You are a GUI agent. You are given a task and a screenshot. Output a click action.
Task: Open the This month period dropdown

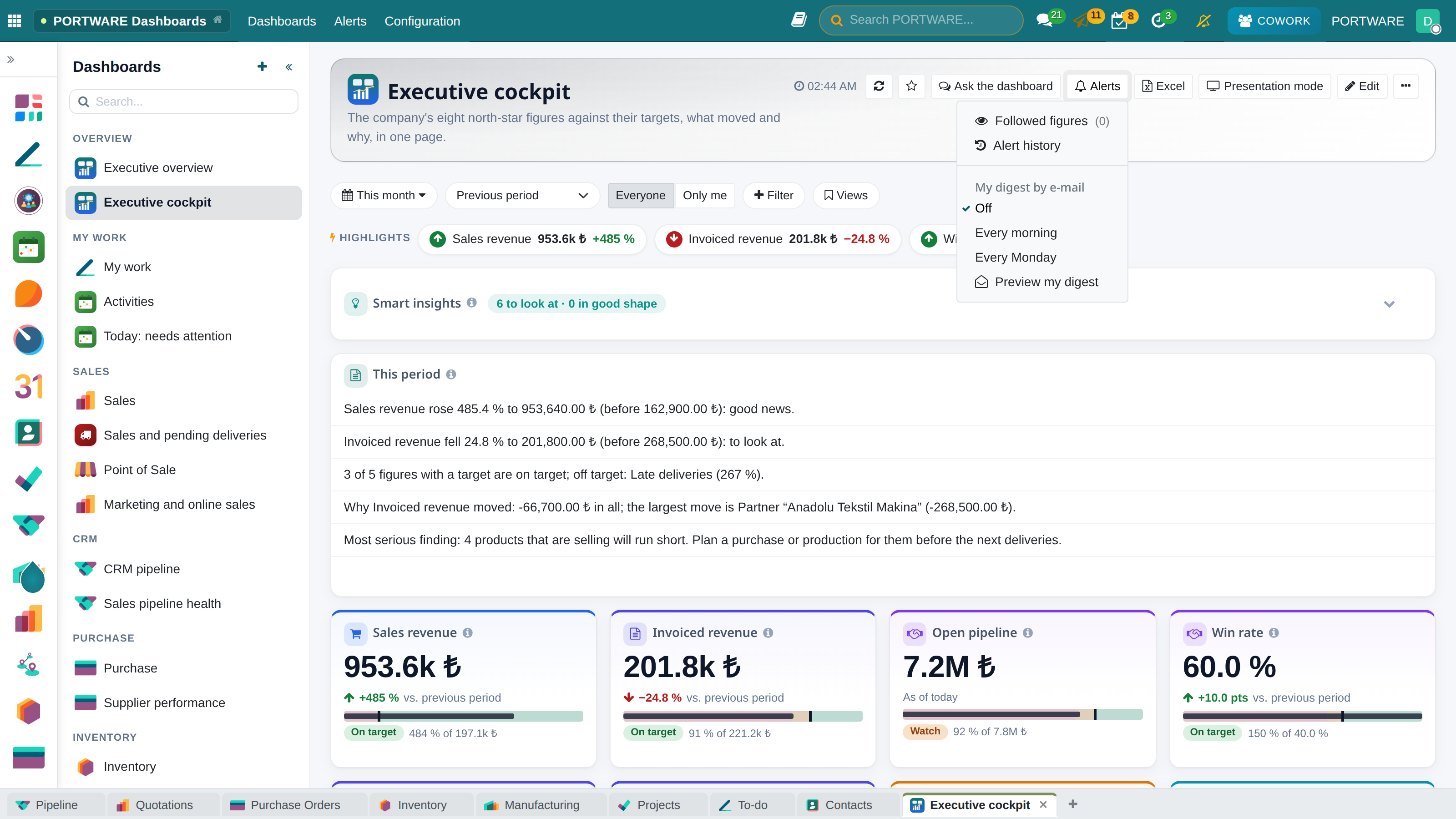[384, 196]
